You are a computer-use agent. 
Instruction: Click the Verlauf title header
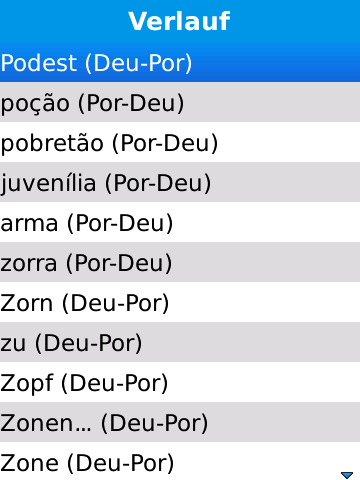point(179,21)
